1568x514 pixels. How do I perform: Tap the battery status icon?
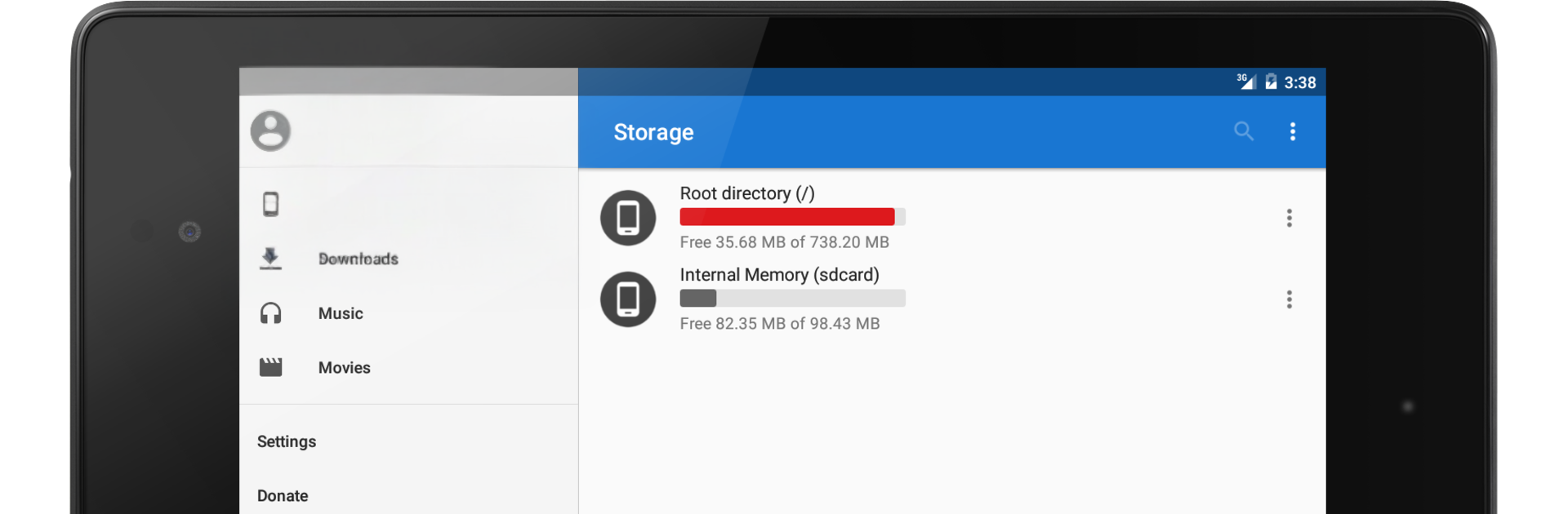click(1271, 82)
